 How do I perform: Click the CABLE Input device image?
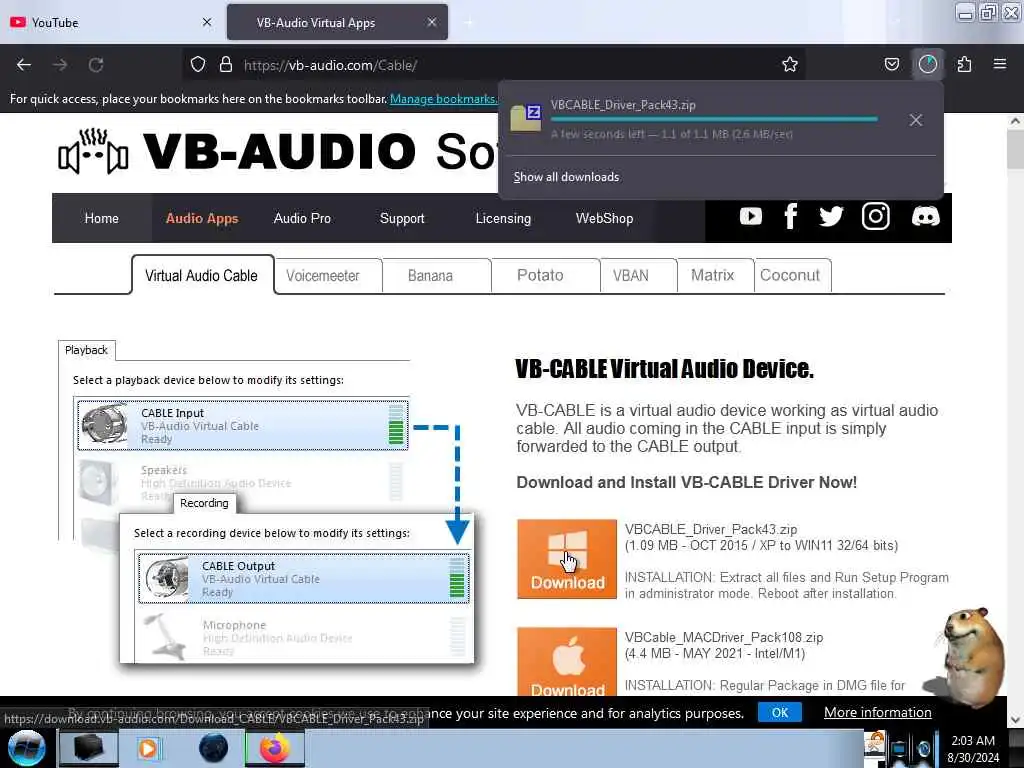pyautogui.click(x=104, y=425)
